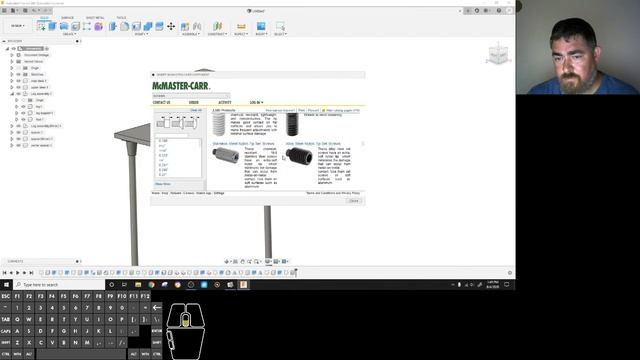Expand the Comments panel
The width and height of the screenshot is (640, 360).
77,261
